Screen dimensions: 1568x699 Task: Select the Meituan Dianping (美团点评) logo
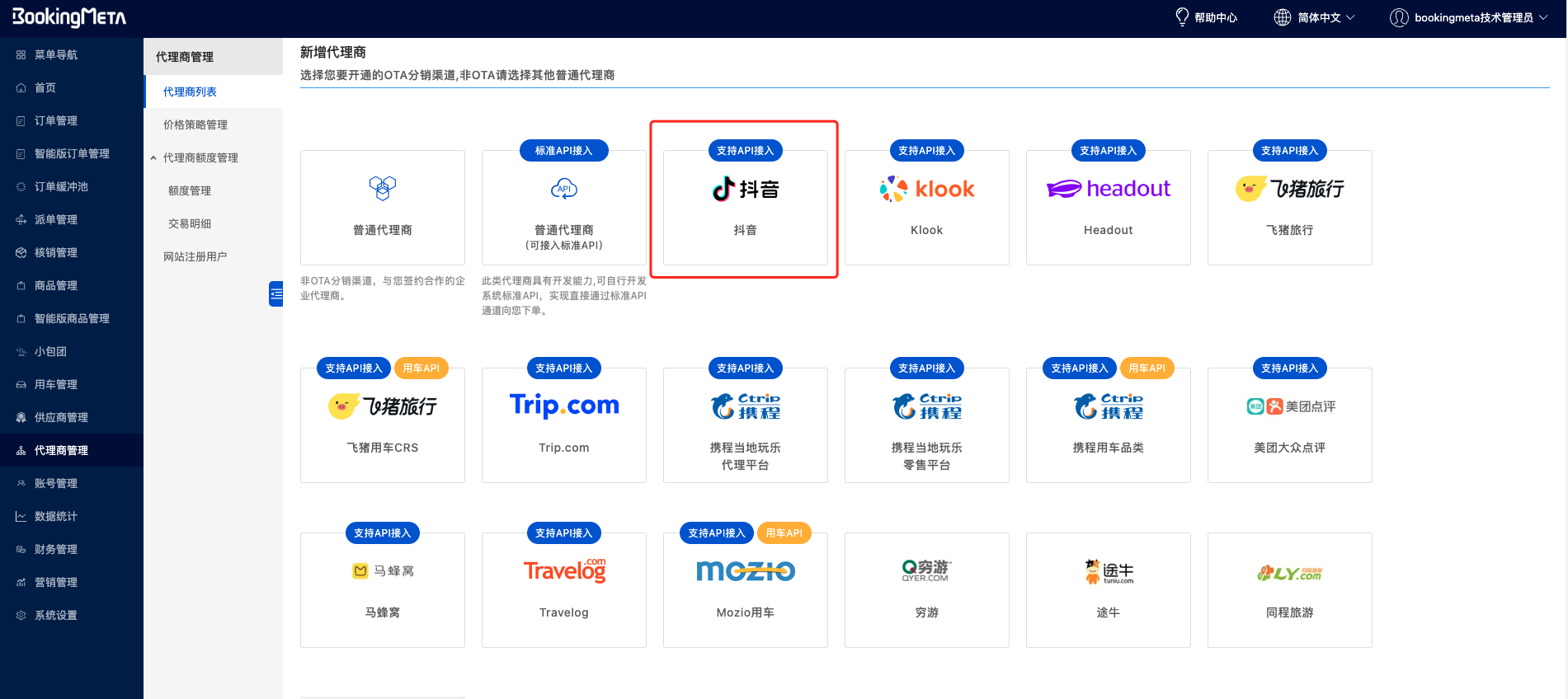[1289, 406]
